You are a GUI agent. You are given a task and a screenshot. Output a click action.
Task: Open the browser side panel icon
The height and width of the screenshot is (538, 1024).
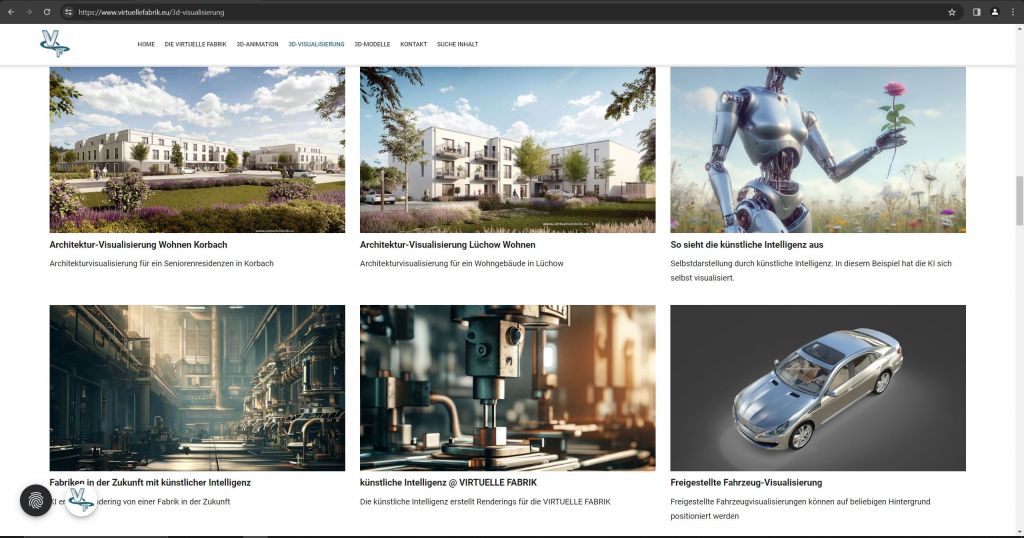(x=976, y=12)
